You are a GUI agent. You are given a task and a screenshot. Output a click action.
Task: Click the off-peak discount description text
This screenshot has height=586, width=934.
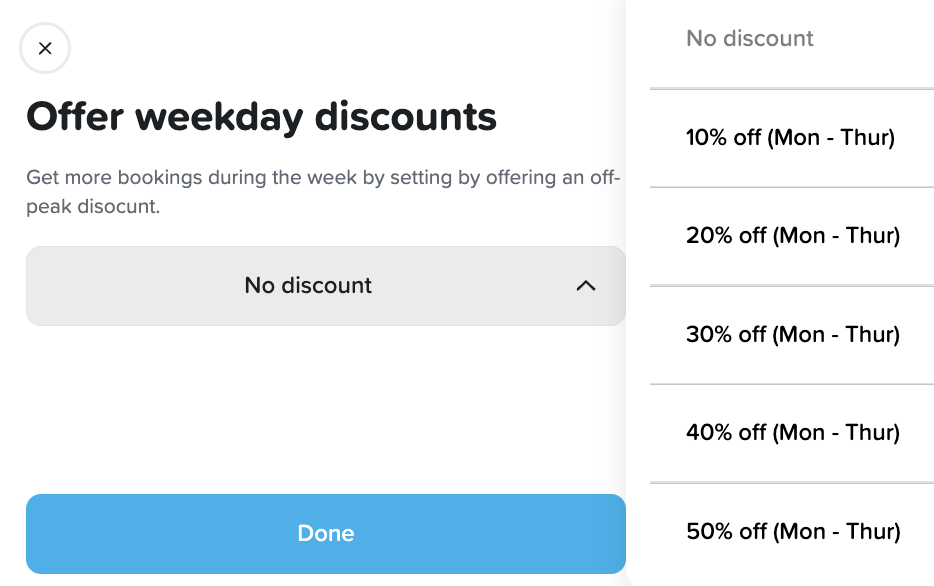[x=323, y=193]
